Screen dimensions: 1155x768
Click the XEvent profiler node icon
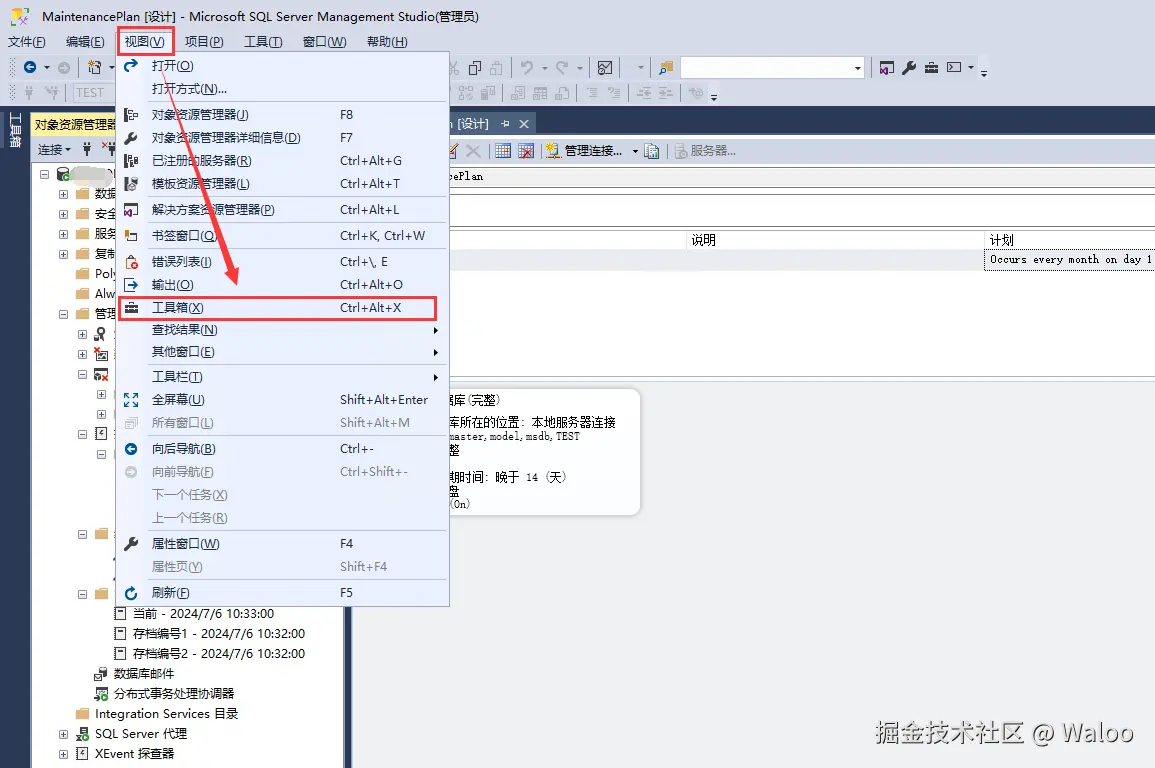pyautogui.click(x=82, y=753)
